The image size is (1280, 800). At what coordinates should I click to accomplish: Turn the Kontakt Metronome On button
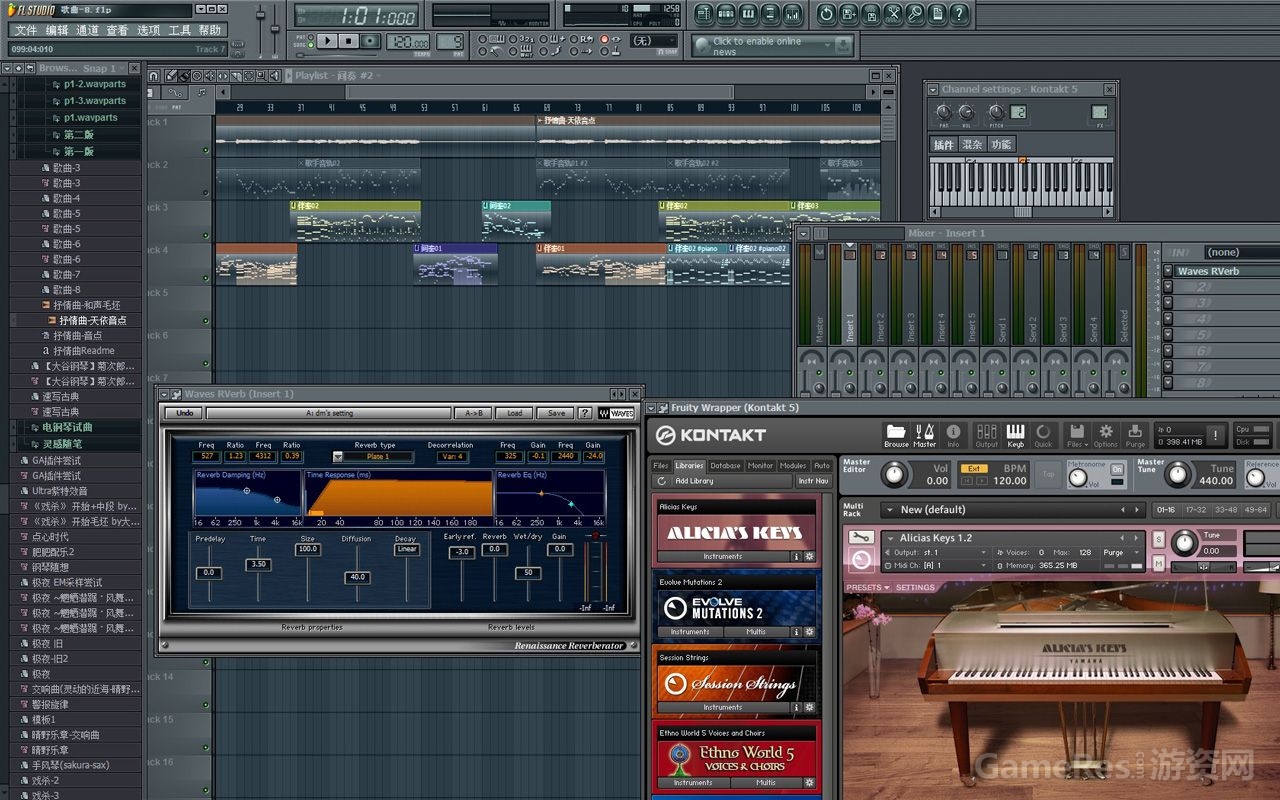point(1116,469)
